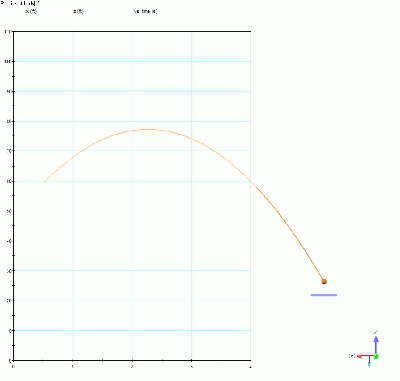Click the plot title text at top-left
Image resolution: width=400 pixels, height=381 pixels.
20,3
